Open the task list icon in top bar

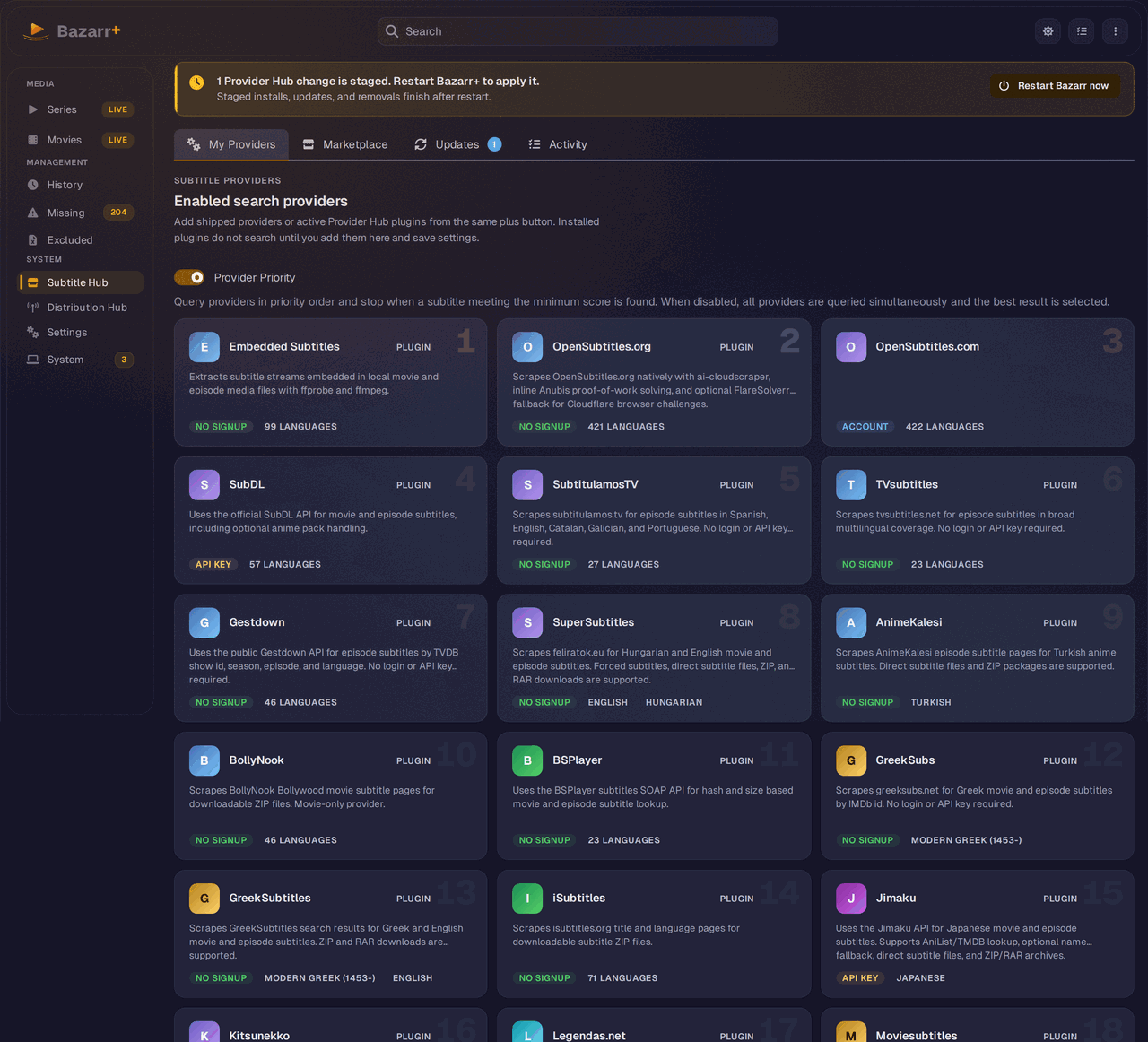1082,31
